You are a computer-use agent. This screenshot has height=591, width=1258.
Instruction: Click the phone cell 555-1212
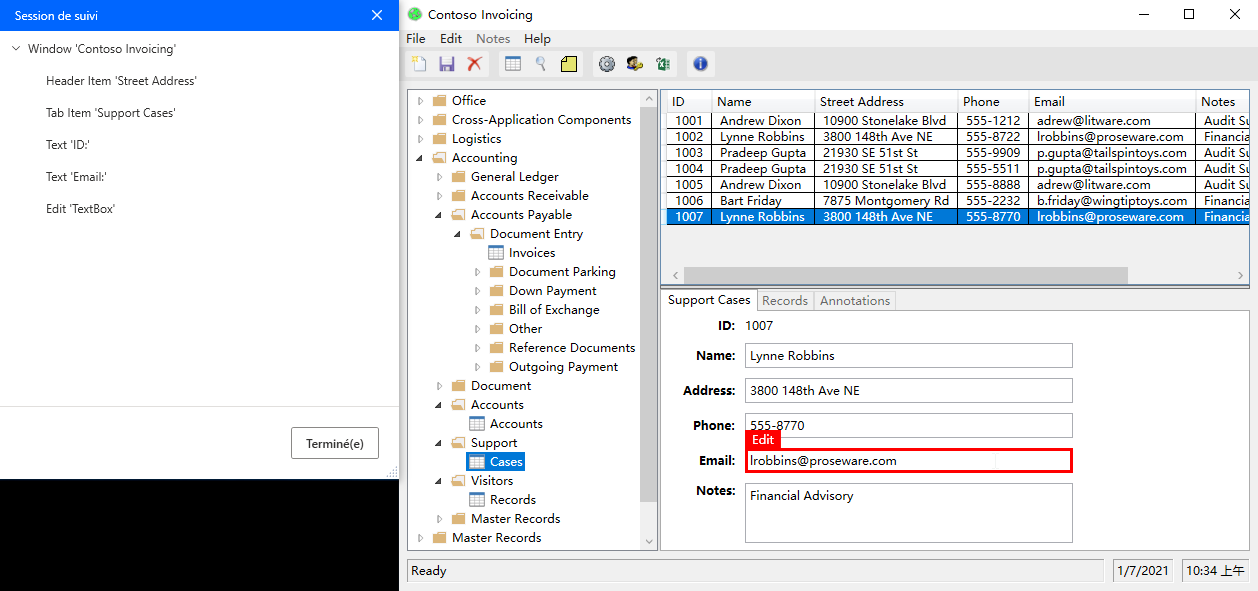992,121
